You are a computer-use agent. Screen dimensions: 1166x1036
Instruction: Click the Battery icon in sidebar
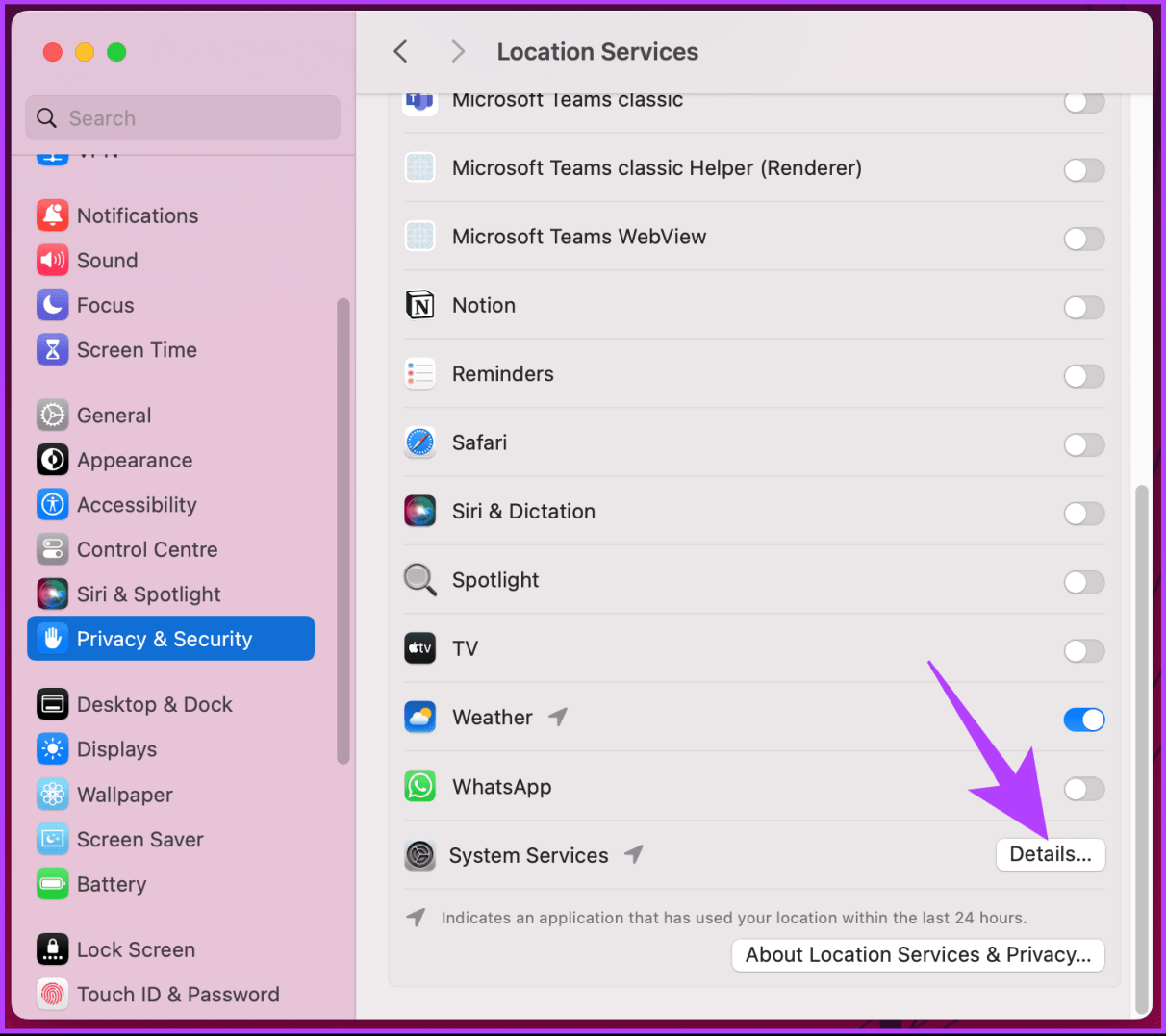click(53, 884)
